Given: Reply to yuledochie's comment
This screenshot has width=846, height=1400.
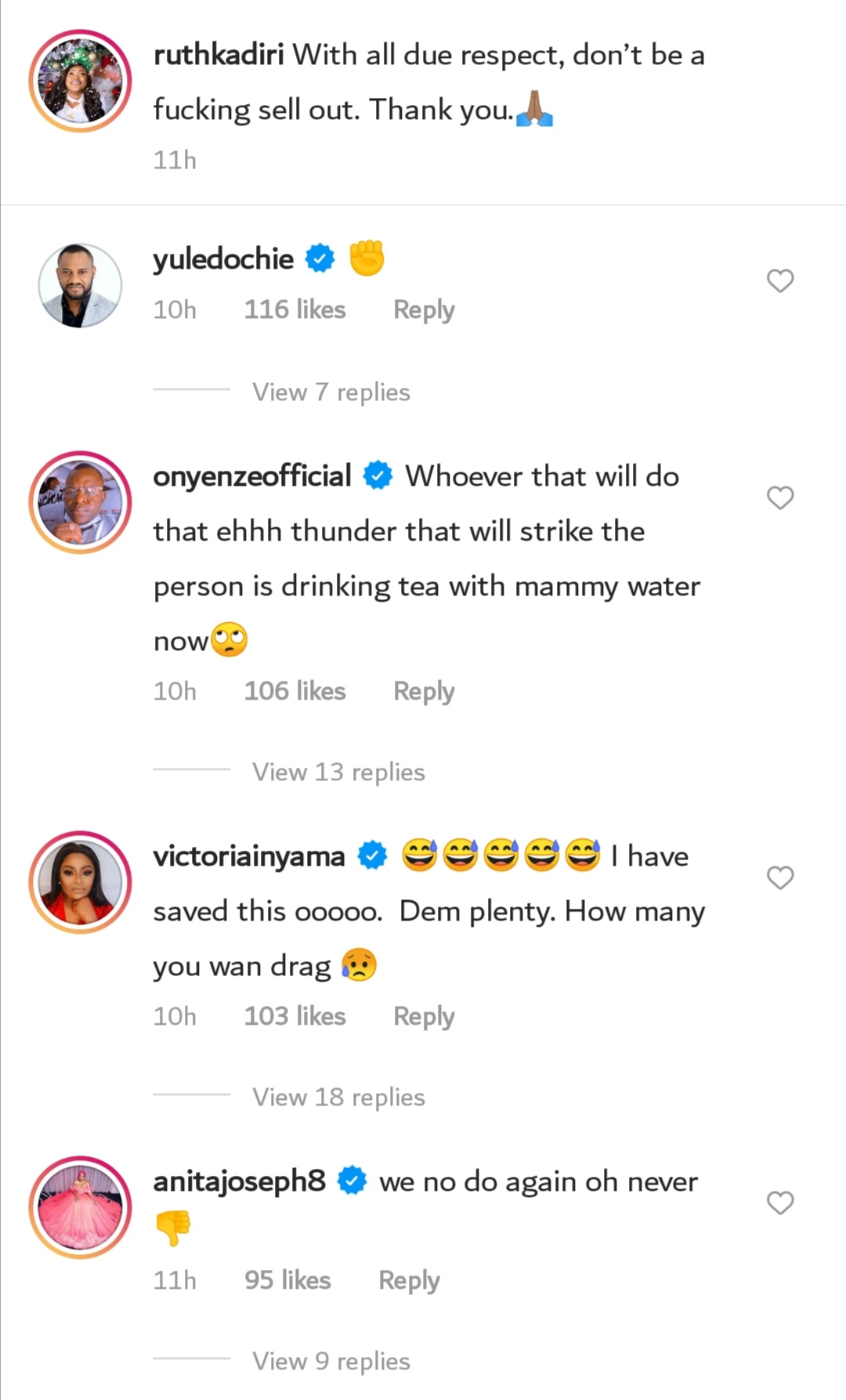Looking at the screenshot, I should click(423, 309).
